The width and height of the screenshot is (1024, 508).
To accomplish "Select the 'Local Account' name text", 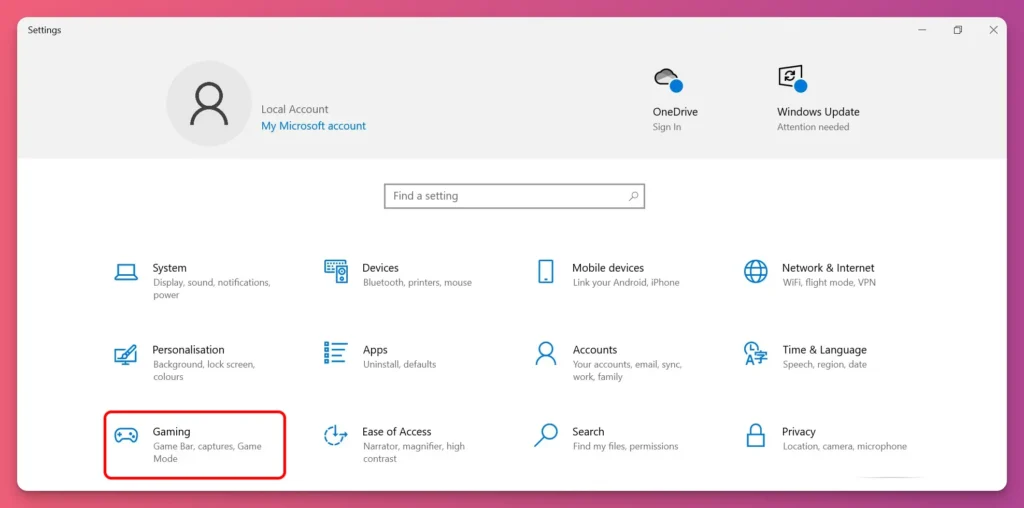I will point(295,109).
